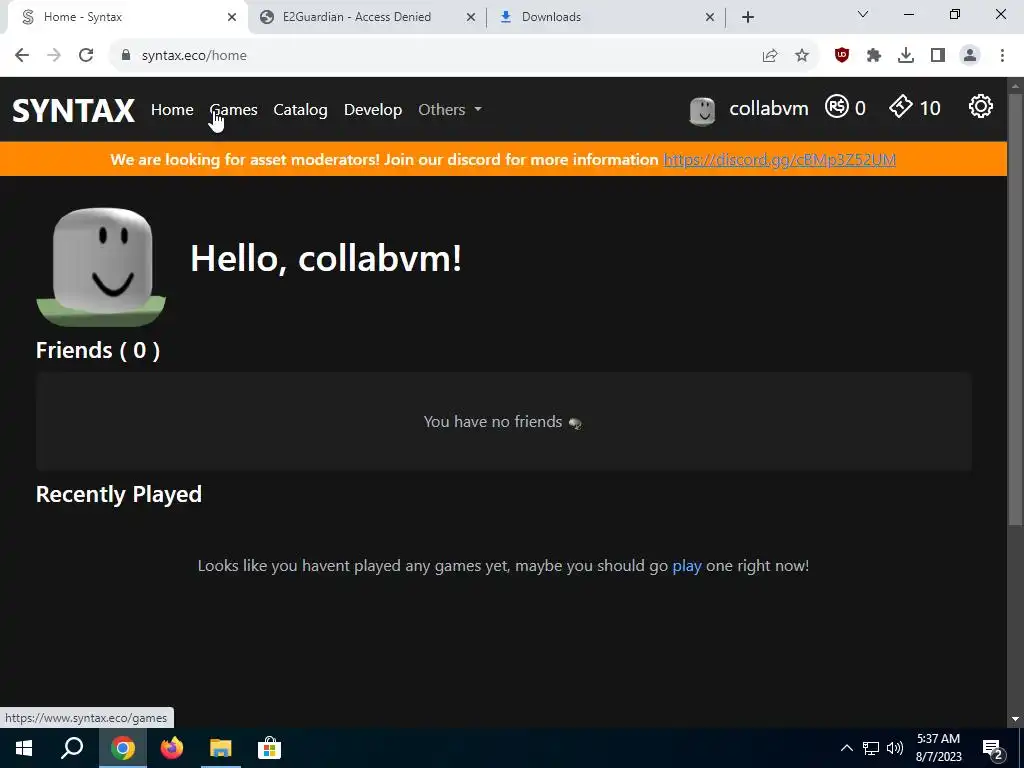Viewport: 1024px width, 768px height.
Task: Click the collabvm username in navbar
Action: pos(769,108)
